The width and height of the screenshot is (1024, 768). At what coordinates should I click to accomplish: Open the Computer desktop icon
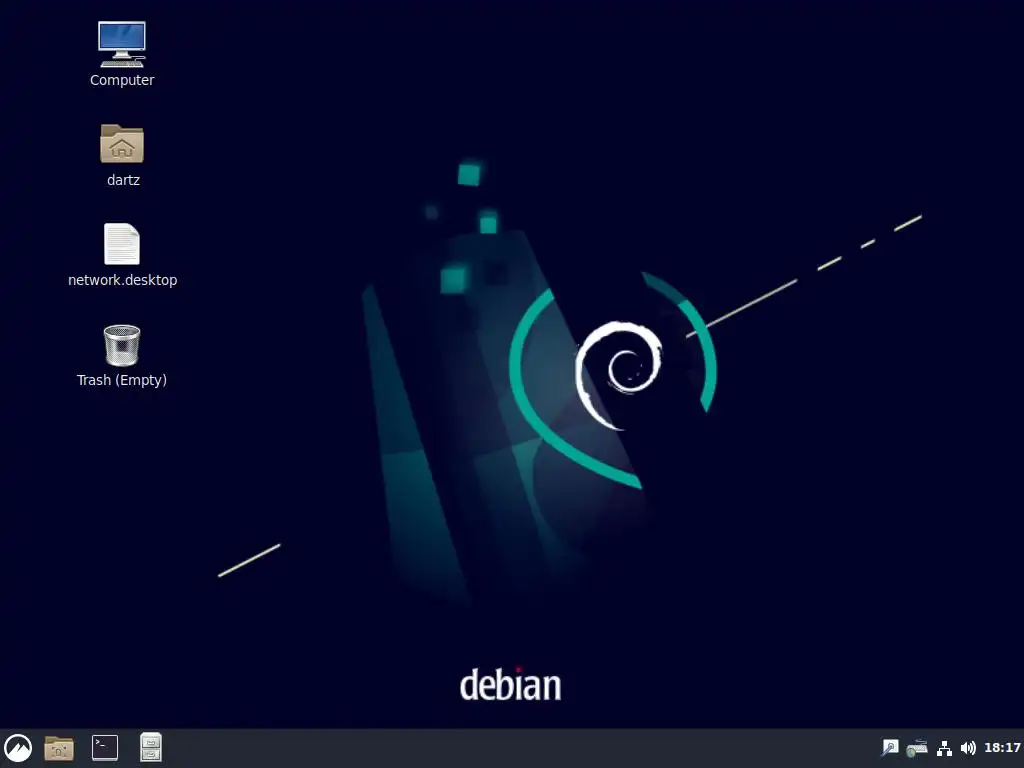[x=122, y=44]
